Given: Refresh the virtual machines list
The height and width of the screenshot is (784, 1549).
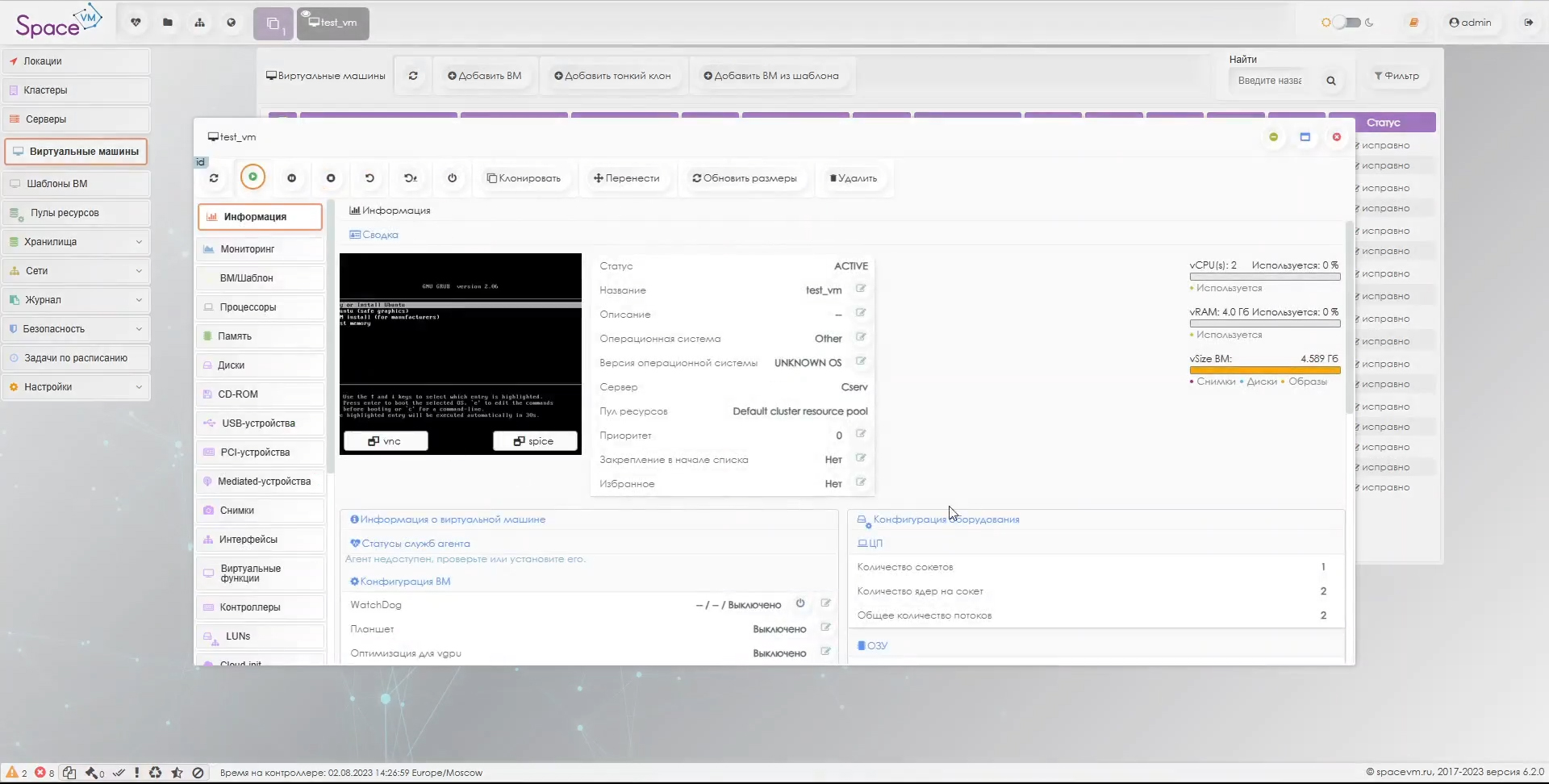Looking at the screenshot, I should 413,76.
